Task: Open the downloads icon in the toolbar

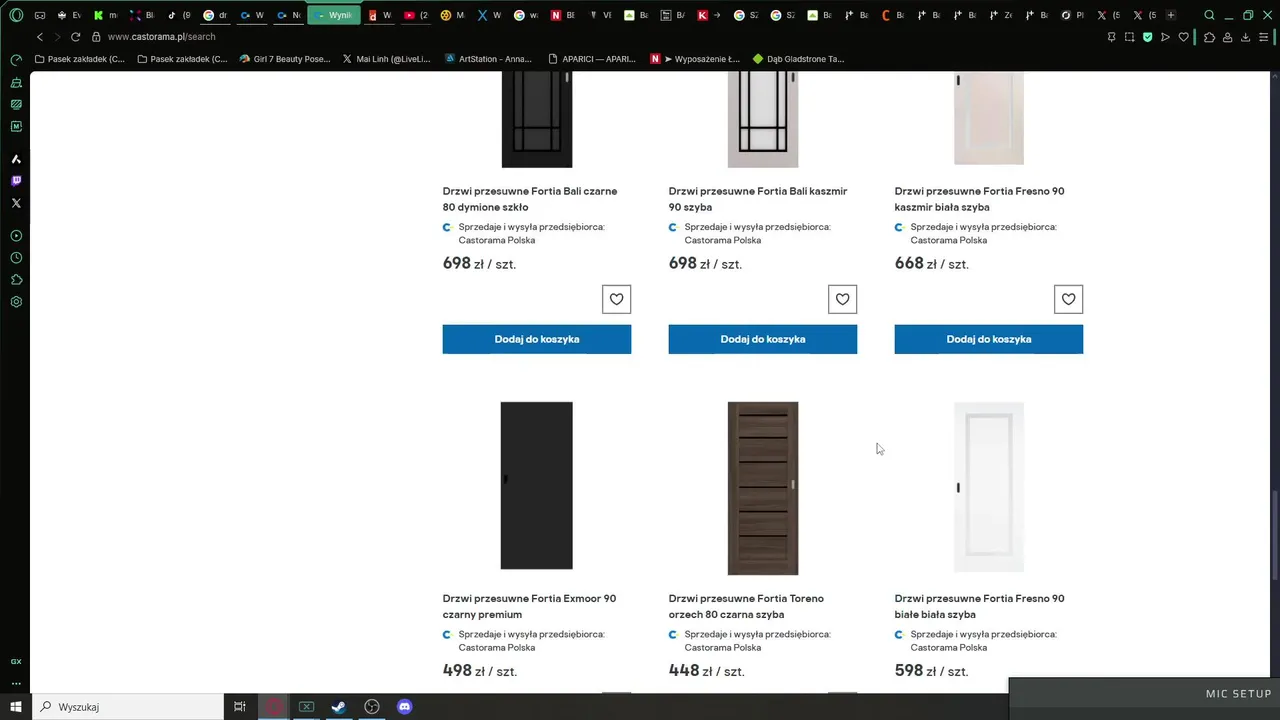Action: pyautogui.click(x=1246, y=37)
